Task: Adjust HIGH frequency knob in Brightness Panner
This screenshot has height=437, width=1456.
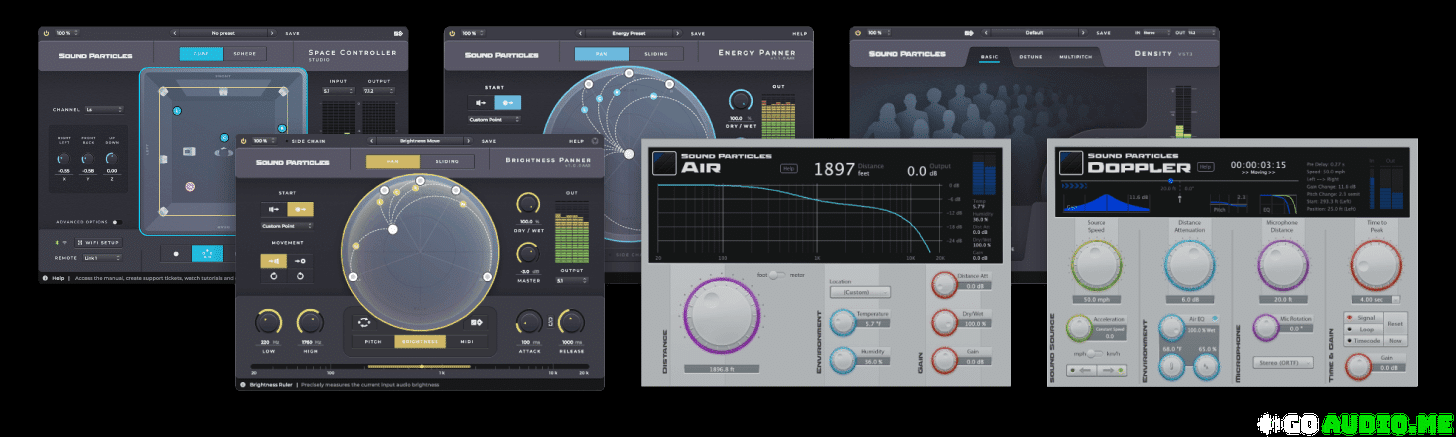Action: 310,322
